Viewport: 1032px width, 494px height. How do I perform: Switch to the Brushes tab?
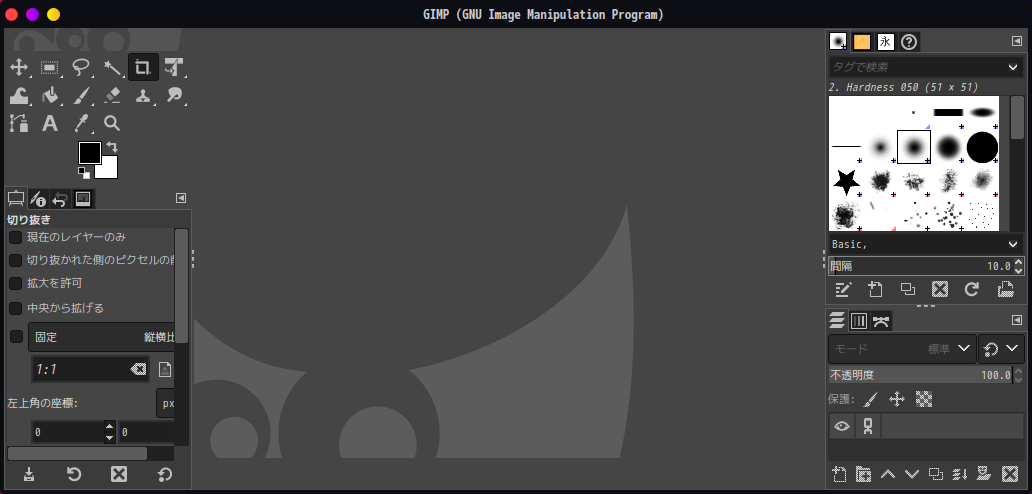tap(838, 41)
